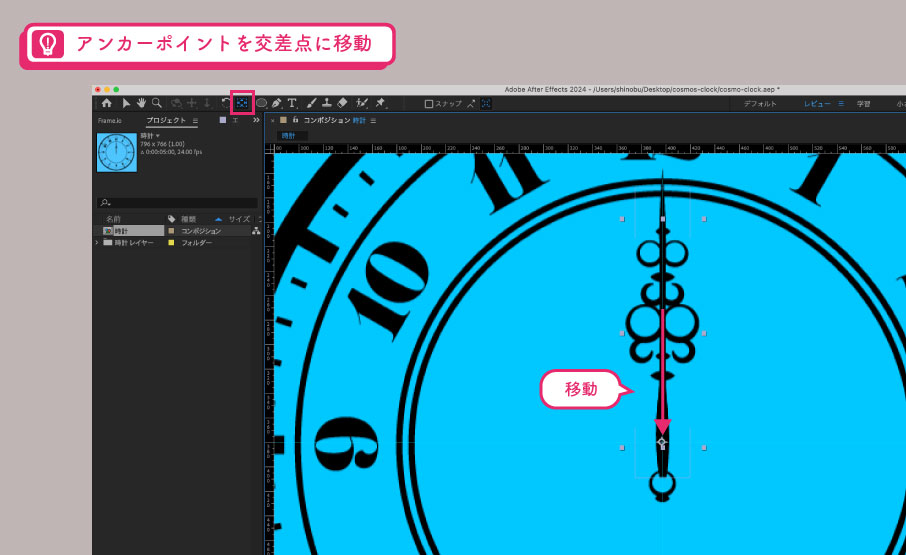
Task: Sort by the サイズ column header
Action: [239, 219]
